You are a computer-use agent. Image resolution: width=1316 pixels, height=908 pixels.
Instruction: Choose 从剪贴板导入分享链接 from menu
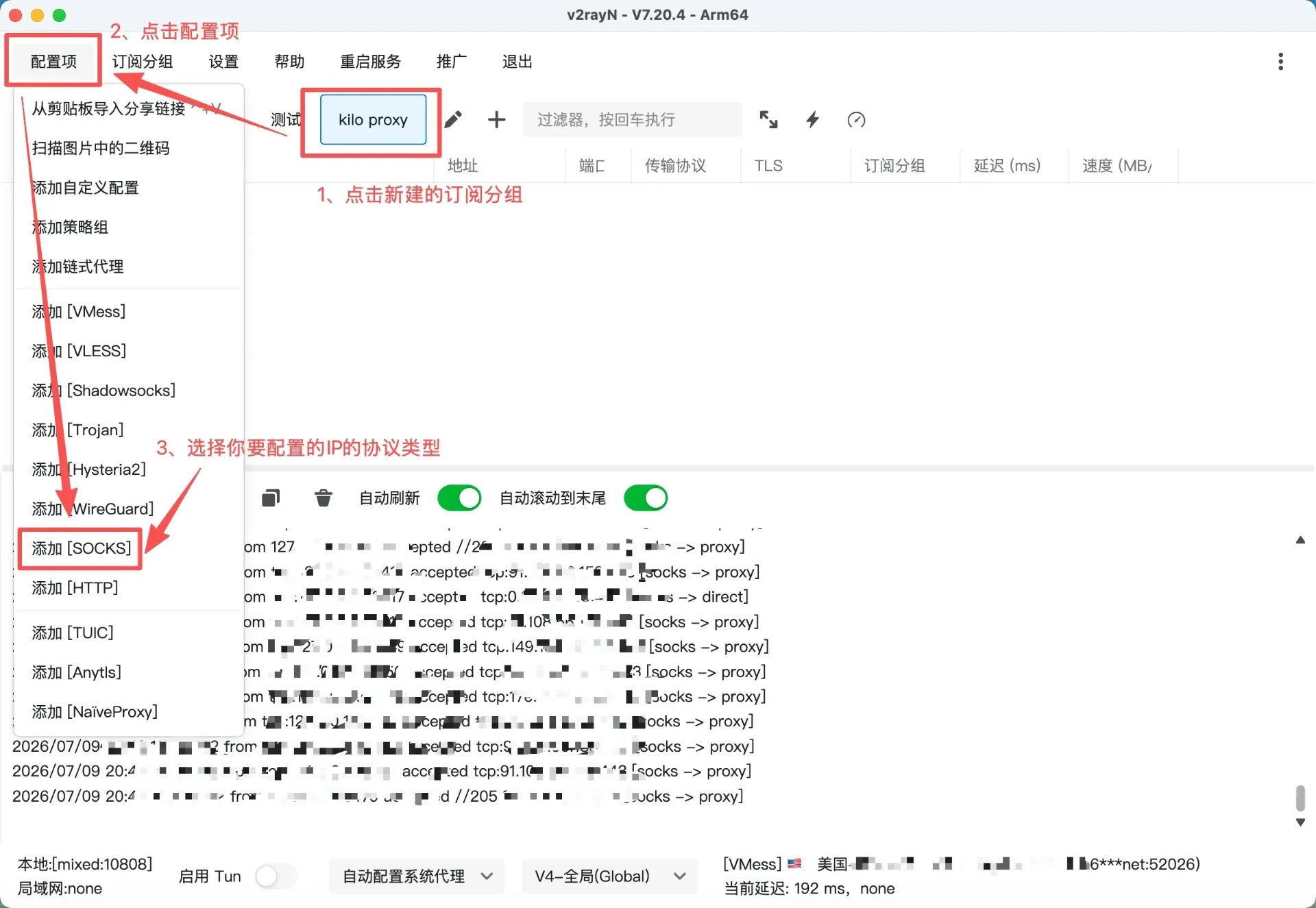[x=129, y=108]
